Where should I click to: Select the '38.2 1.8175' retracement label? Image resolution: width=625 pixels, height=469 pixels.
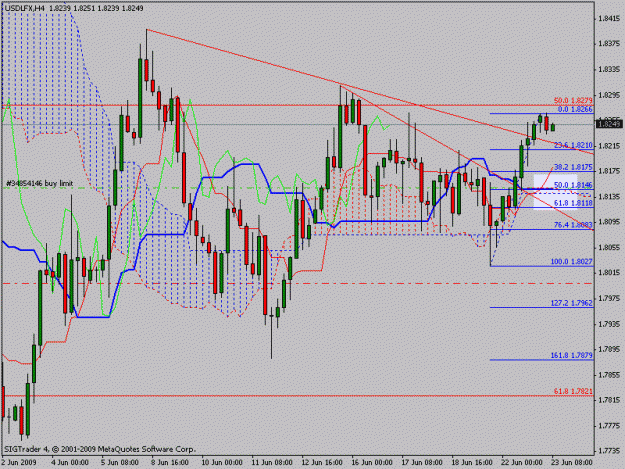(x=573, y=167)
